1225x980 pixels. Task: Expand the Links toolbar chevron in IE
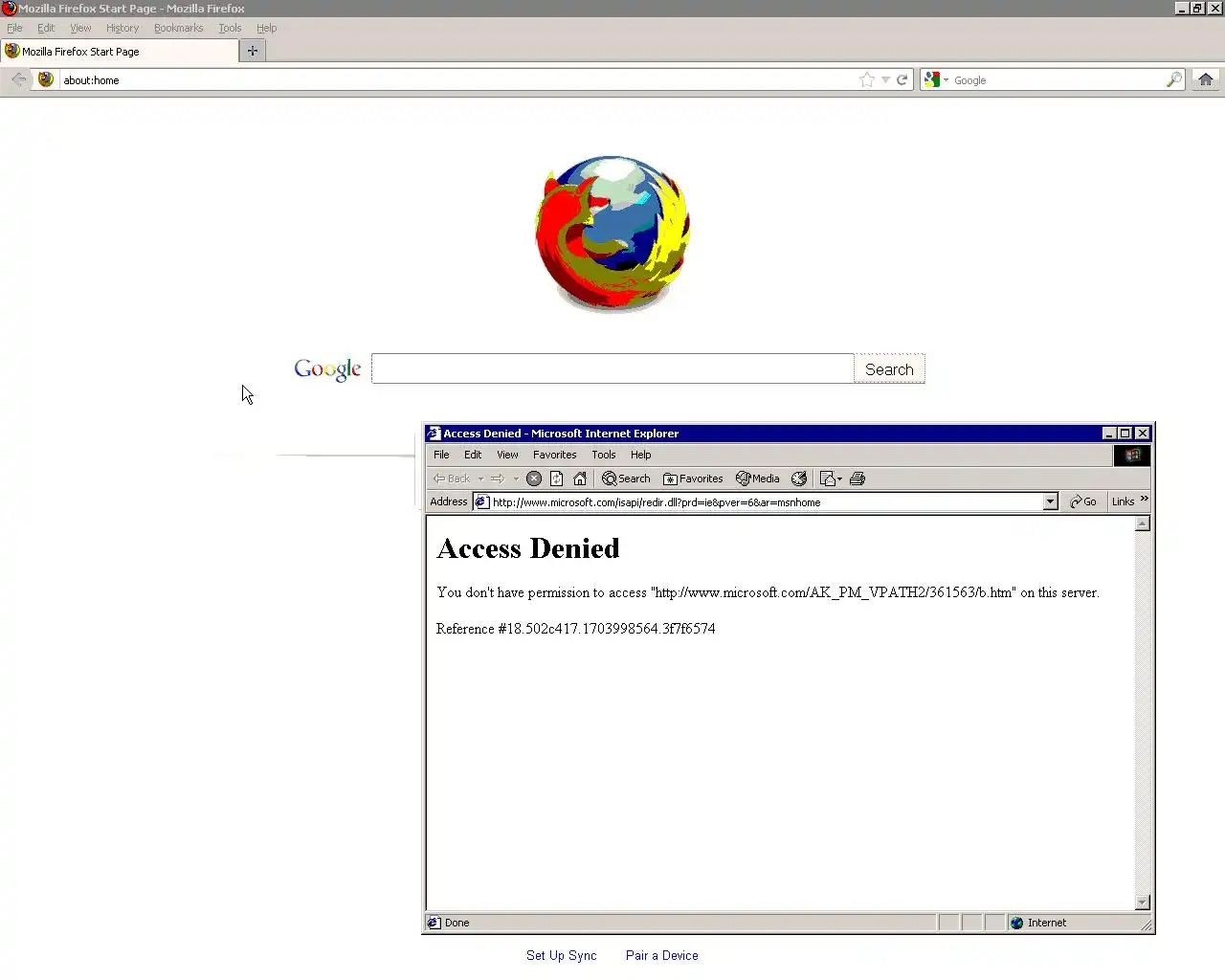1144,500
